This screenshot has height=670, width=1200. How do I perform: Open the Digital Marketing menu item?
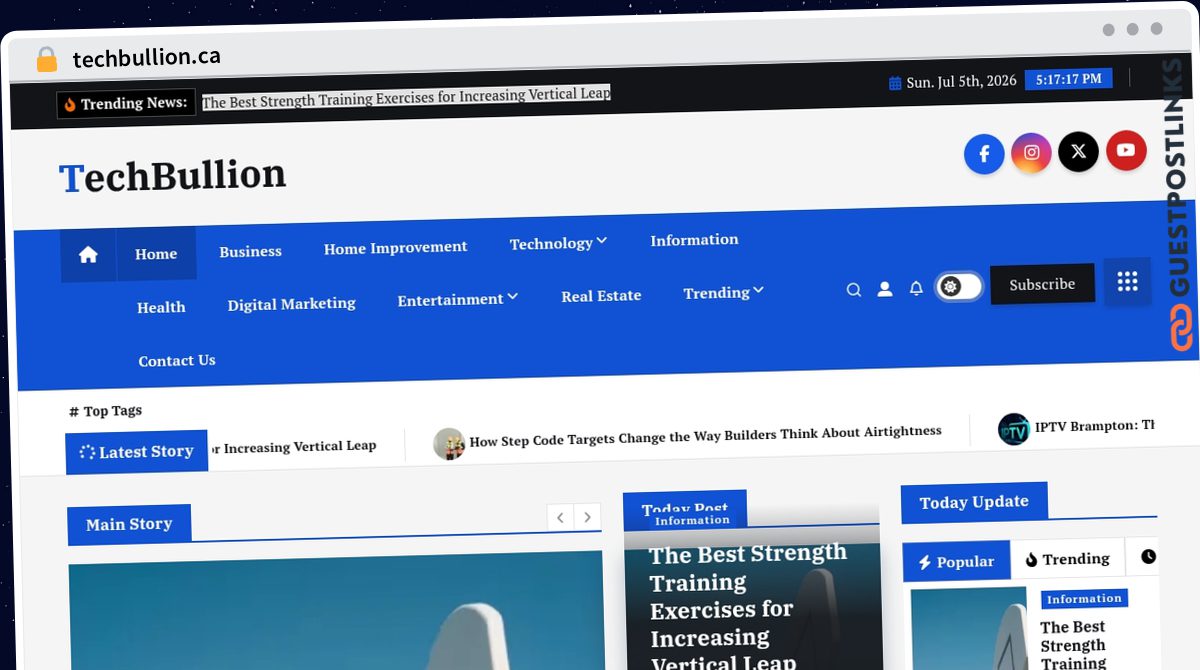(x=291, y=304)
